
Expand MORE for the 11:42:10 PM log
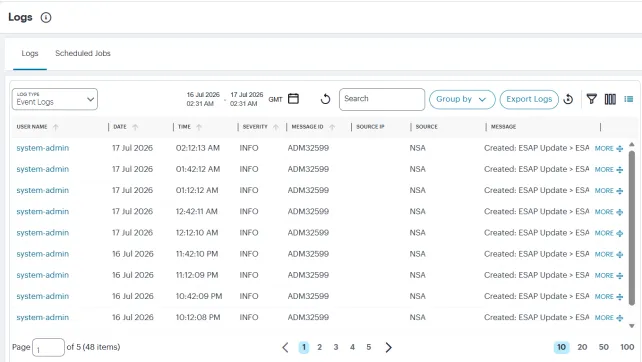[609, 254]
